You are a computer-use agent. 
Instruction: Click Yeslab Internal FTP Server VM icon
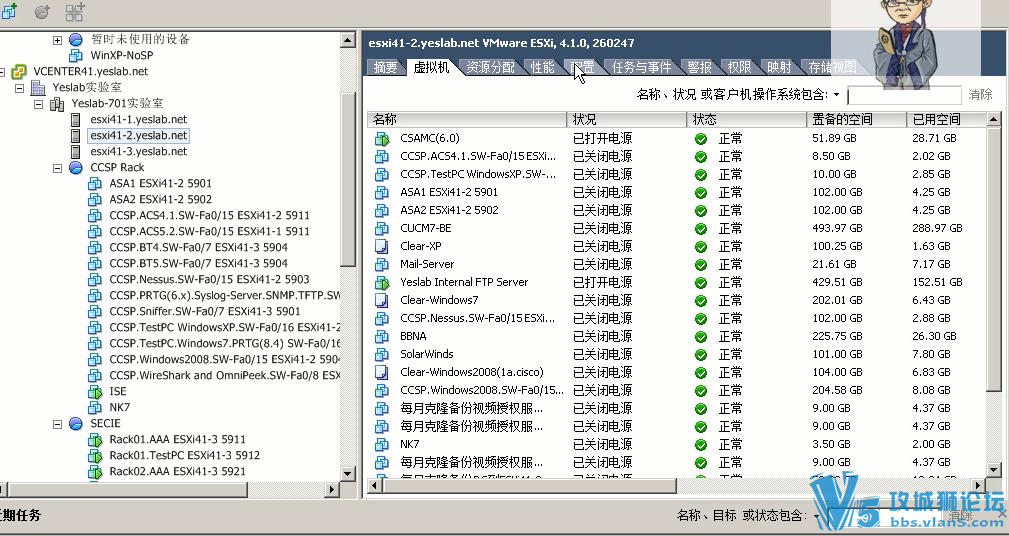click(382, 282)
